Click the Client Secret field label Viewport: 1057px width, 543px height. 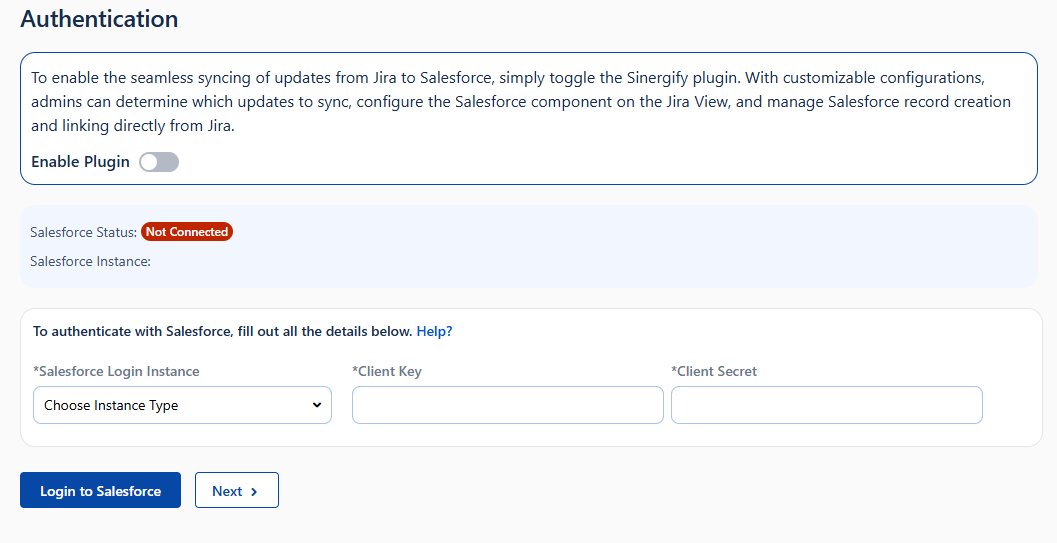[714, 371]
